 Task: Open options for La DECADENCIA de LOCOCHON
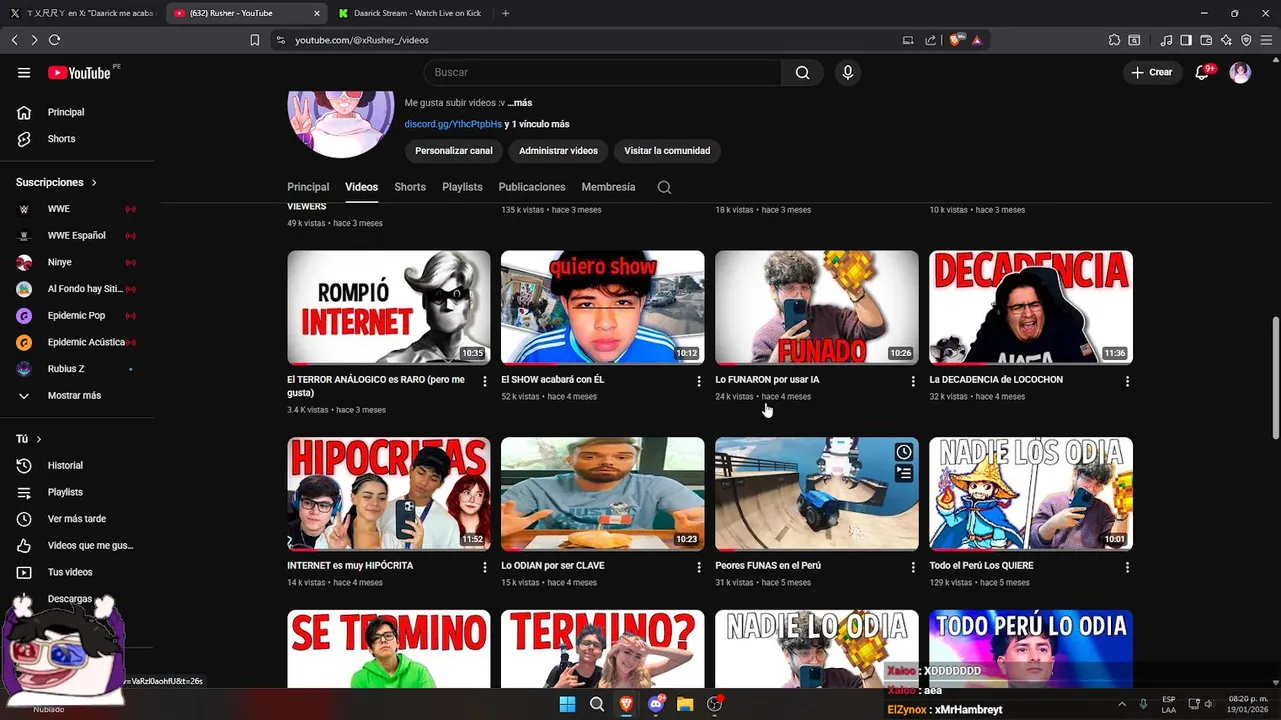coord(1127,381)
